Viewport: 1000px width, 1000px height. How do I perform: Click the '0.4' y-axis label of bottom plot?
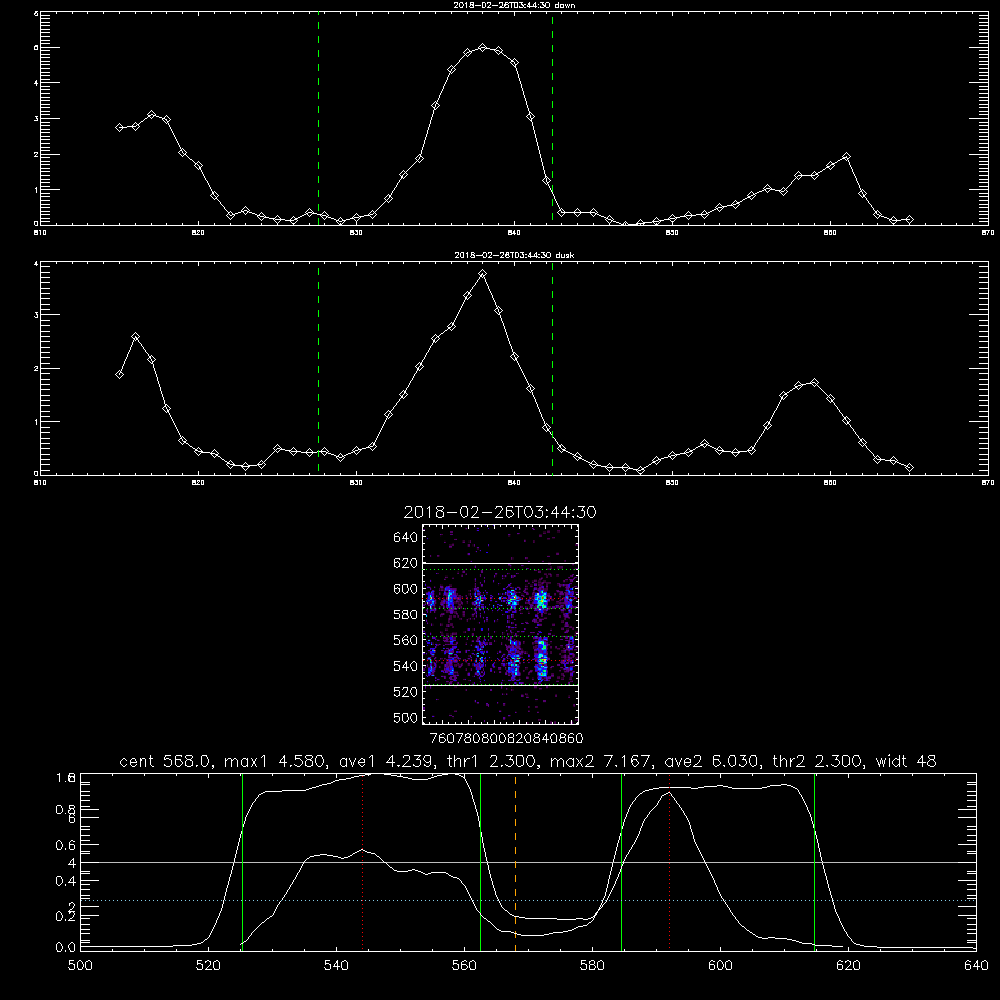tap(66, 881)
